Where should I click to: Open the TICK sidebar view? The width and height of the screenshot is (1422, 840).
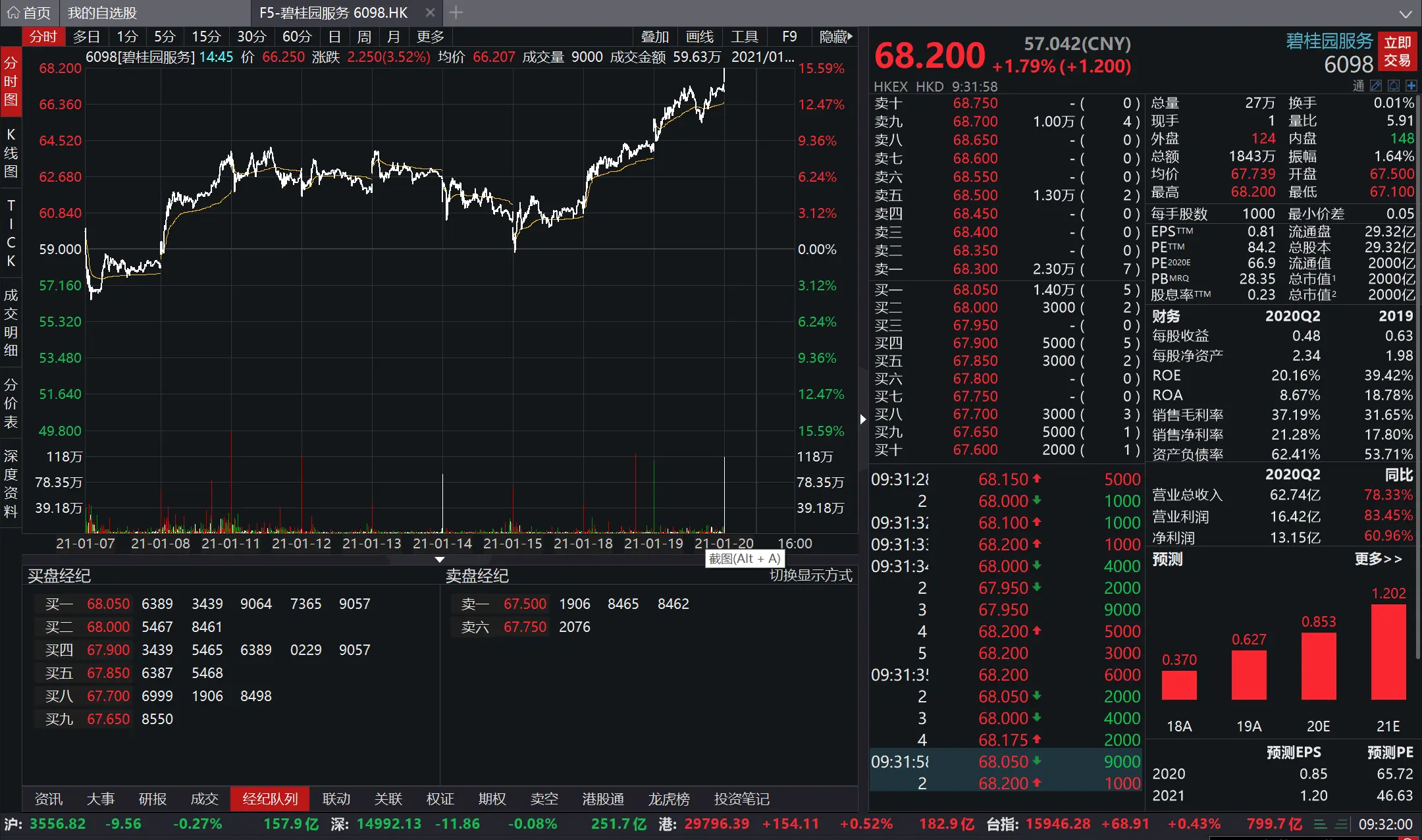[x=11, y=233]
